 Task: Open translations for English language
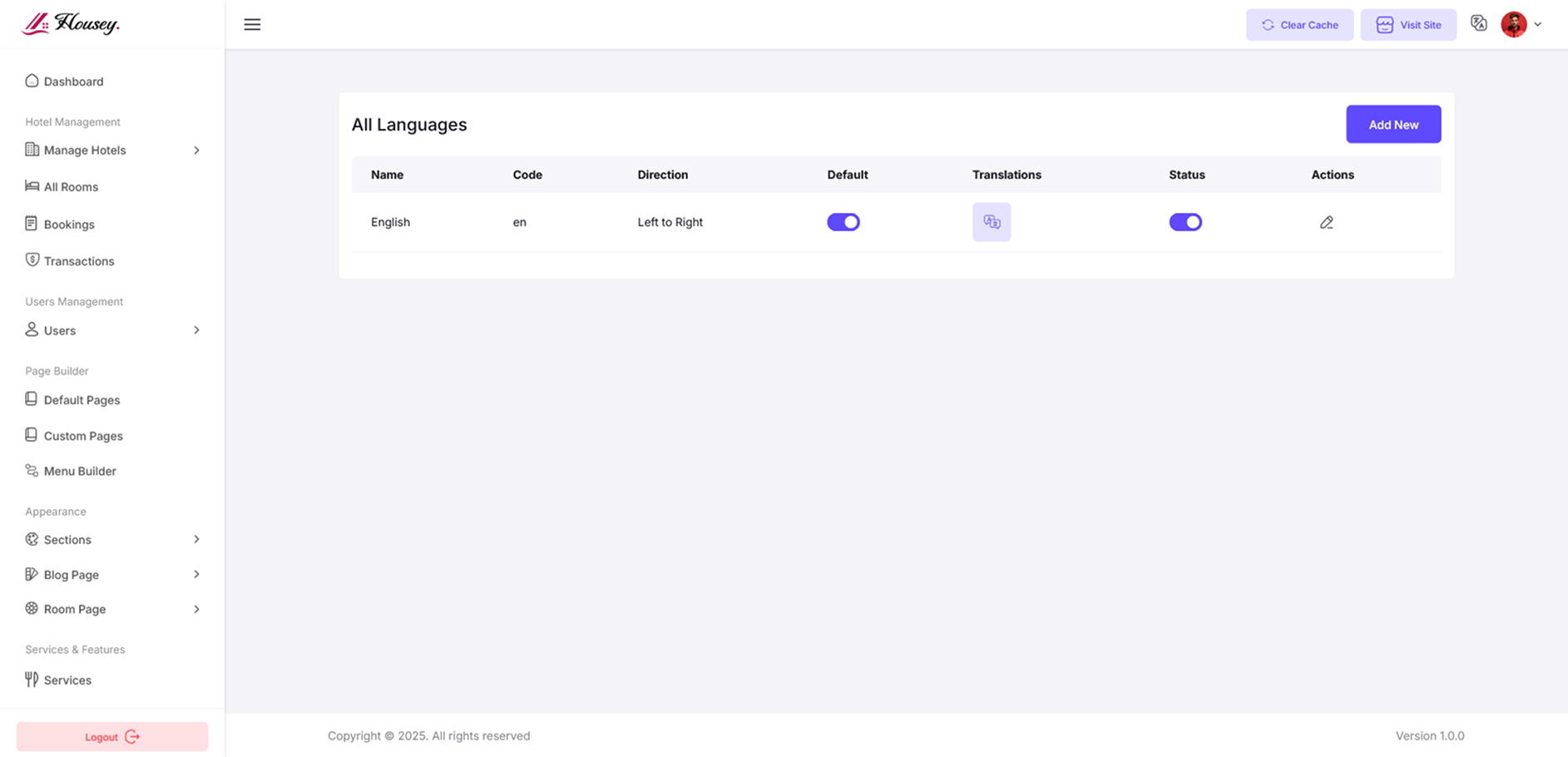point(992,222)
